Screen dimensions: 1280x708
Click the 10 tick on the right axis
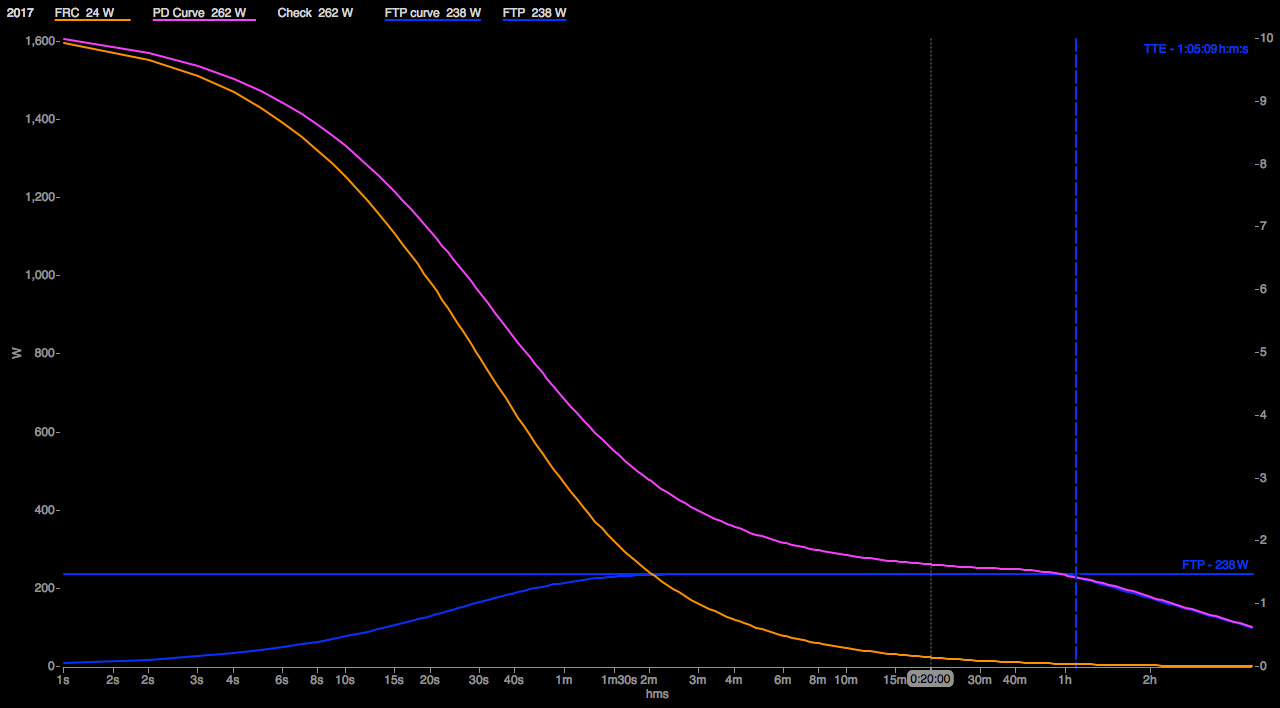[x=1264, y=38]
